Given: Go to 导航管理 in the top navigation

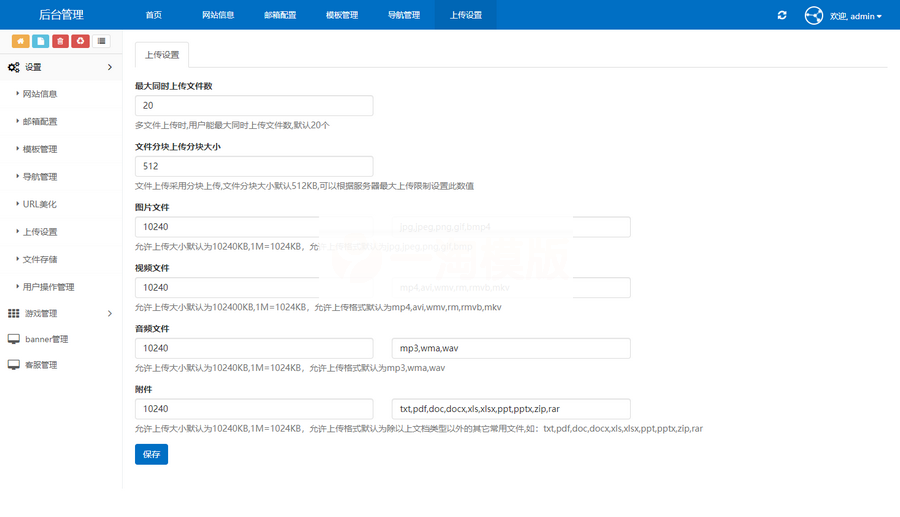Looking at the screenshot, I should [x=404, y=15].
